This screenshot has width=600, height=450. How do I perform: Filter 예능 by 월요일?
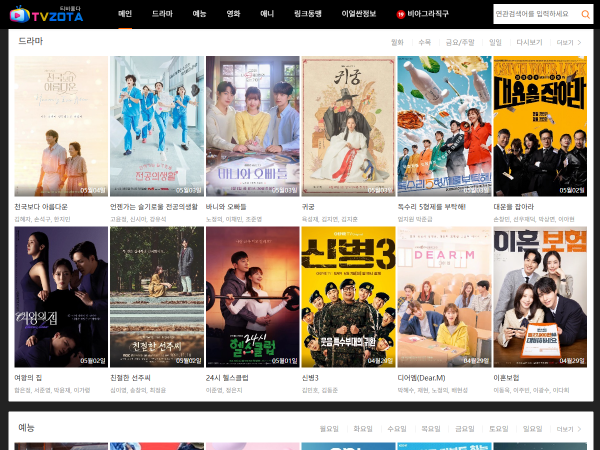pos(329,429)
